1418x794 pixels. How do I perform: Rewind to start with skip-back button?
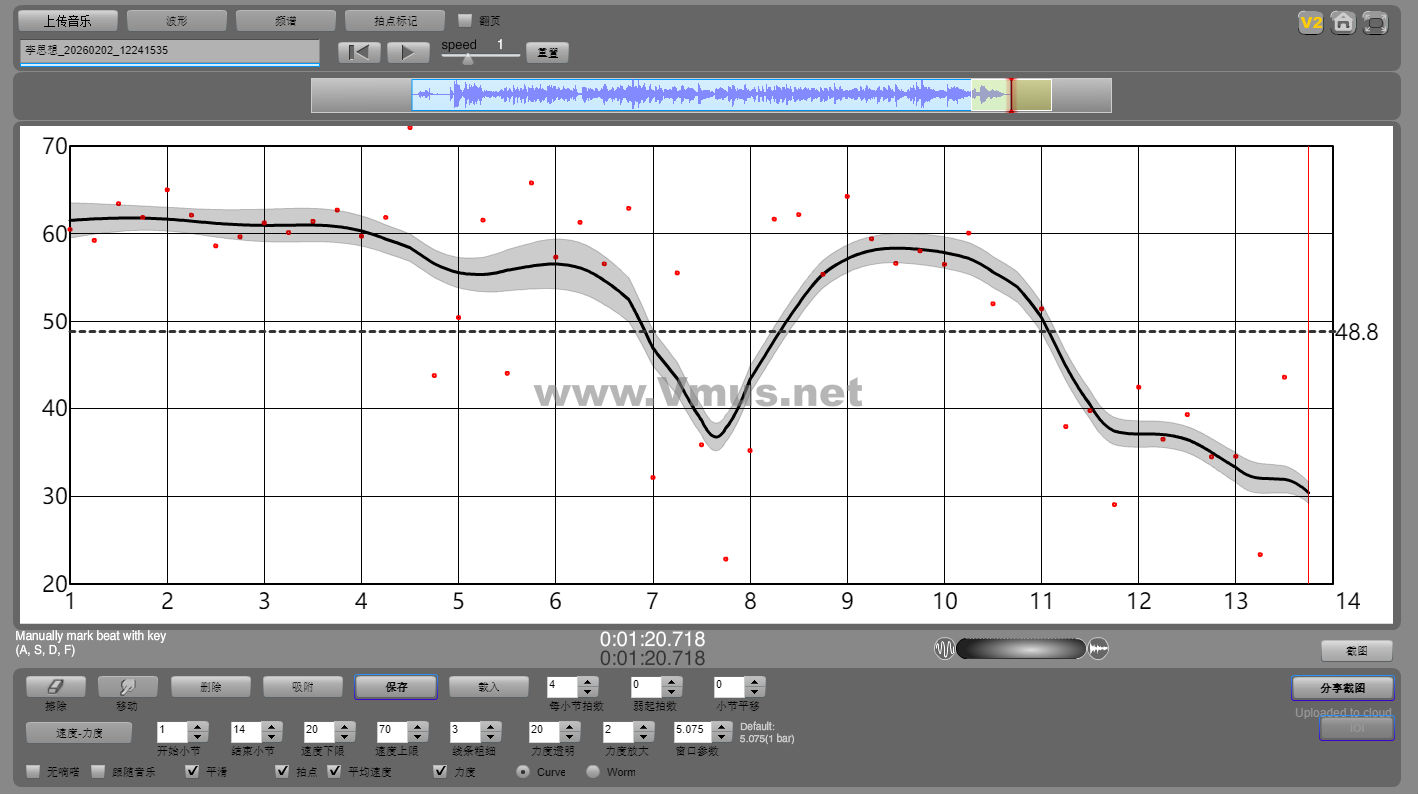(x=359, y=53)
